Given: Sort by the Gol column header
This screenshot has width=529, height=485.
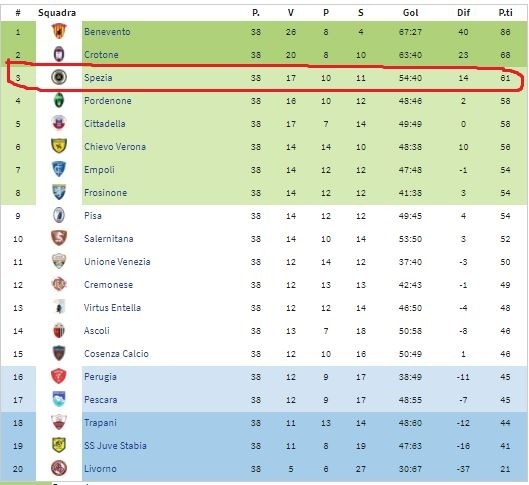Looking at the screenshot, I should (410, 13).
